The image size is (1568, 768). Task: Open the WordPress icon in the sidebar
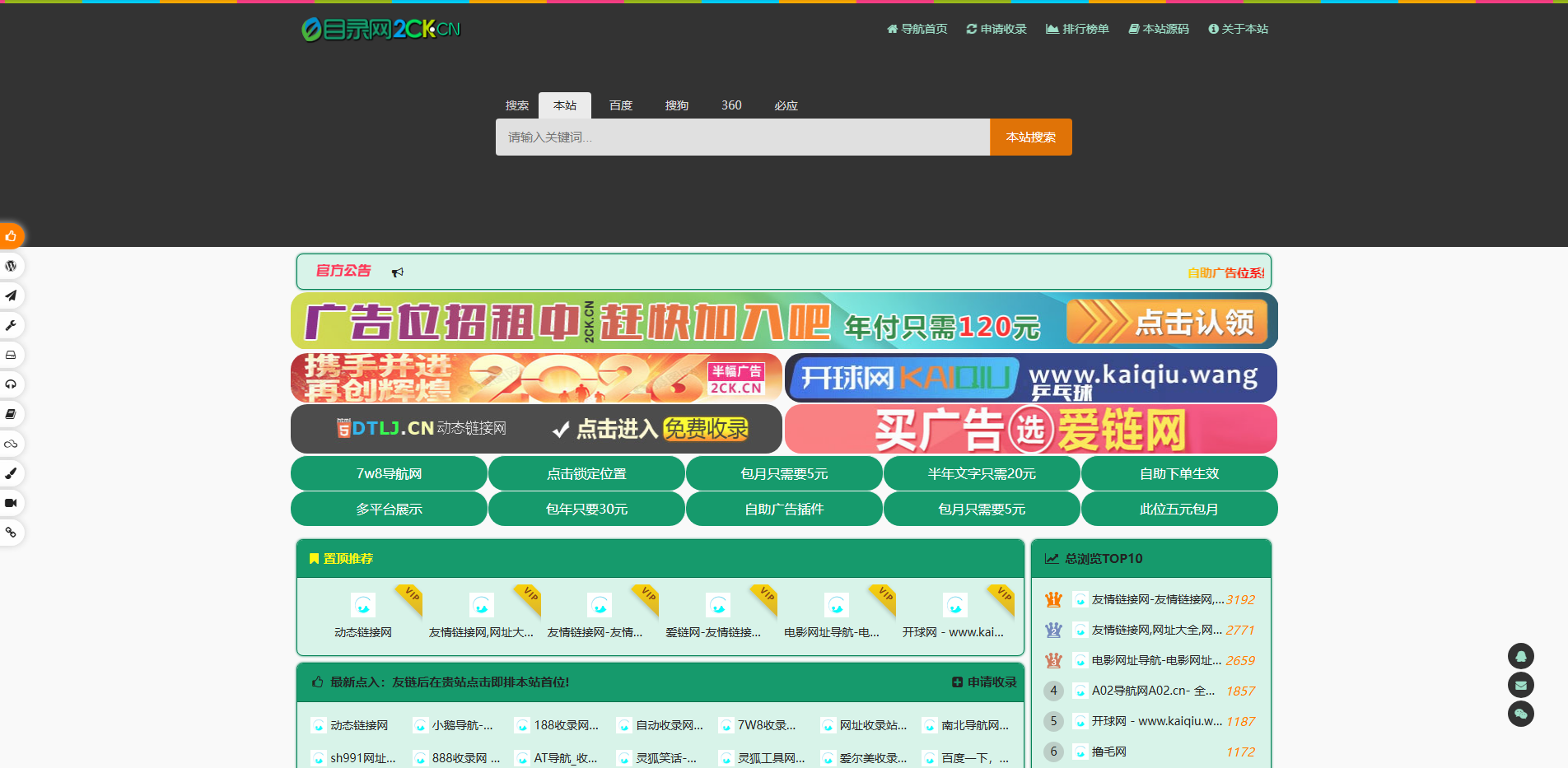tap(12, 265)
